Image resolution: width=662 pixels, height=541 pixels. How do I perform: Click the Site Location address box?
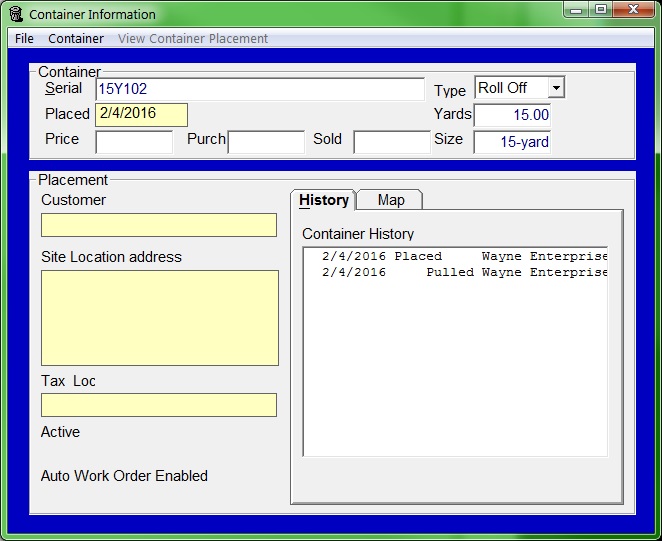tap(159, 317)
